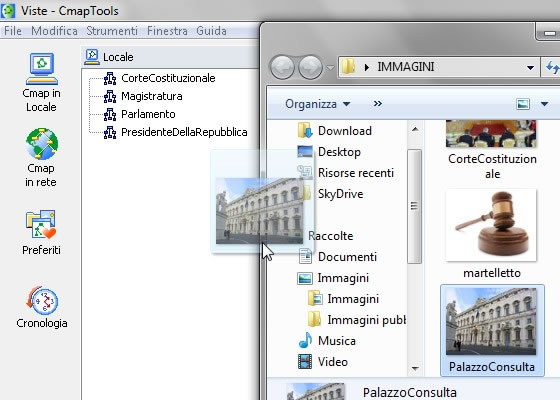
Task: Open the Cmap in rete view
Action: 41,158
